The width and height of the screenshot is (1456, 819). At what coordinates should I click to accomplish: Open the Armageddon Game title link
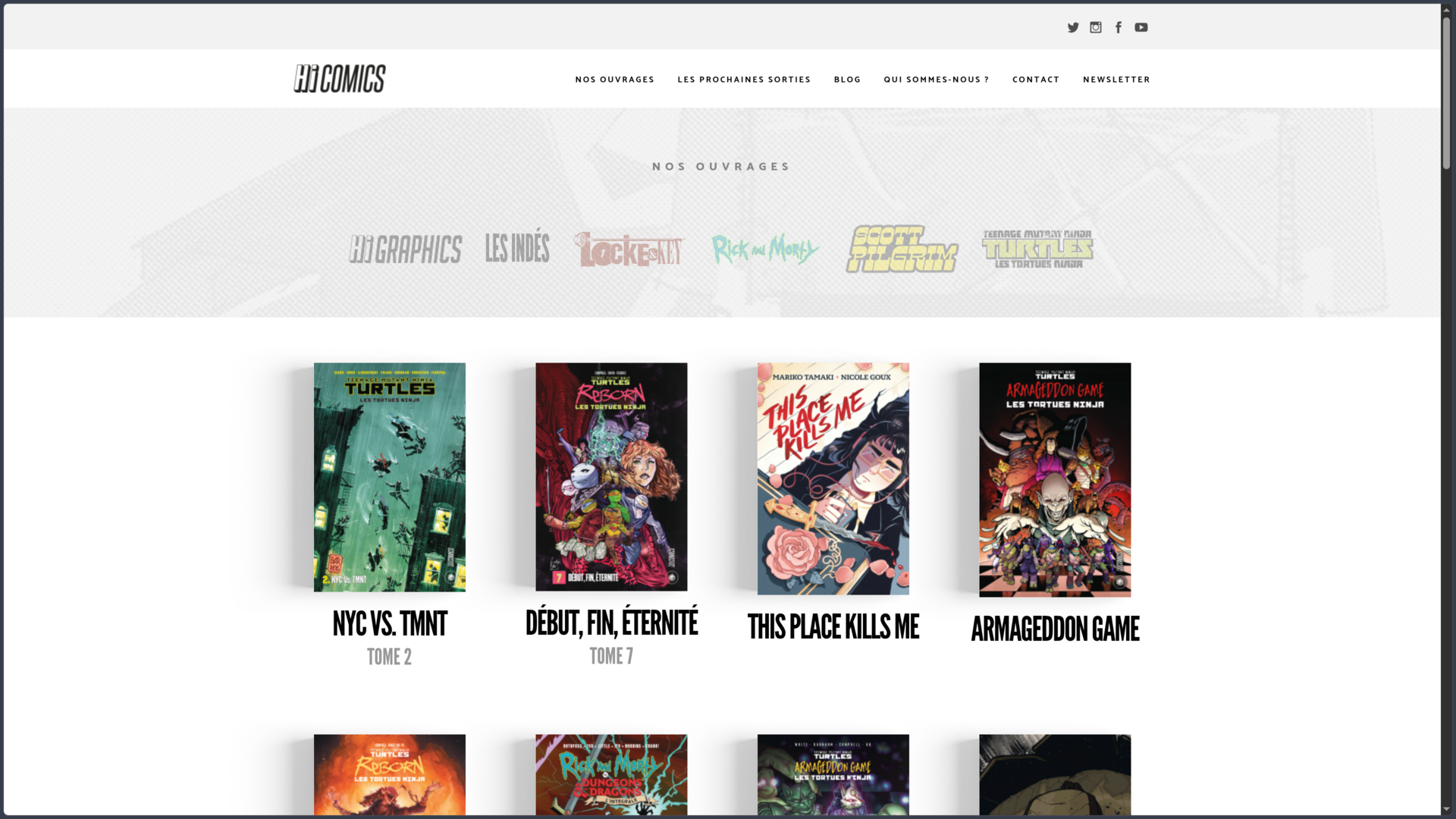coord(1055,629)
